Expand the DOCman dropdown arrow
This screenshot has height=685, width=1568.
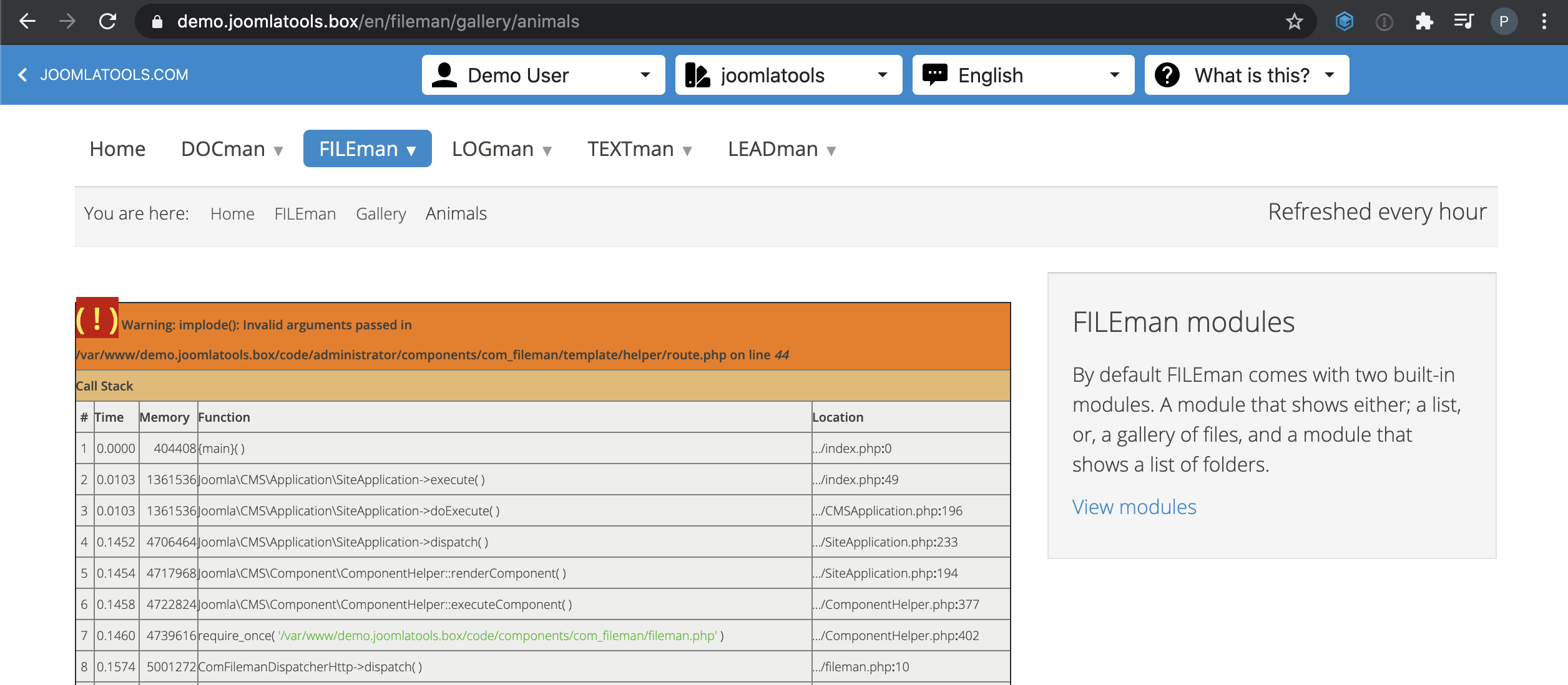pyautogui.click(x=277, y=150)
